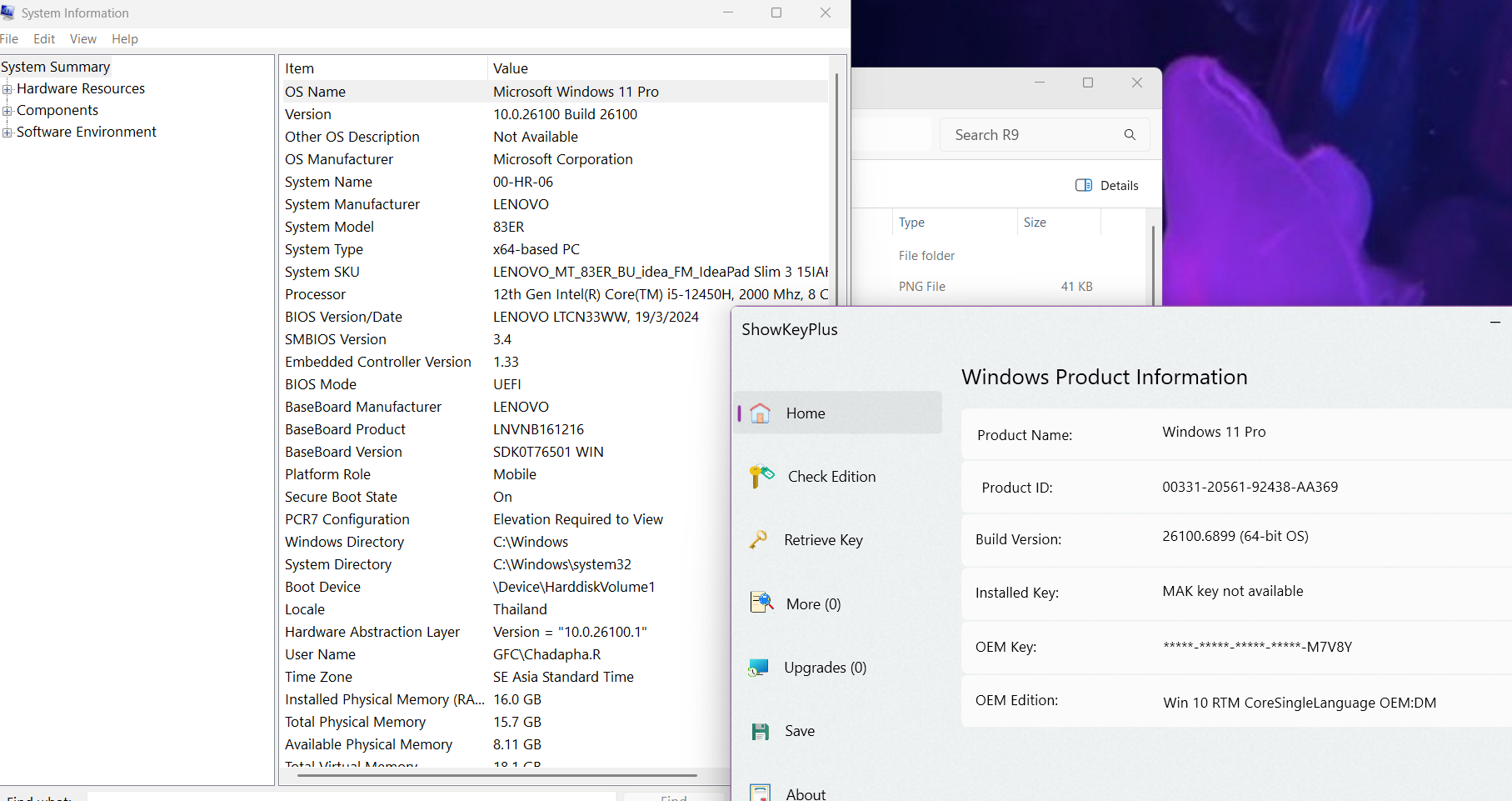Click the Home house icon in ShowKeyPlus

pos(760,413)
